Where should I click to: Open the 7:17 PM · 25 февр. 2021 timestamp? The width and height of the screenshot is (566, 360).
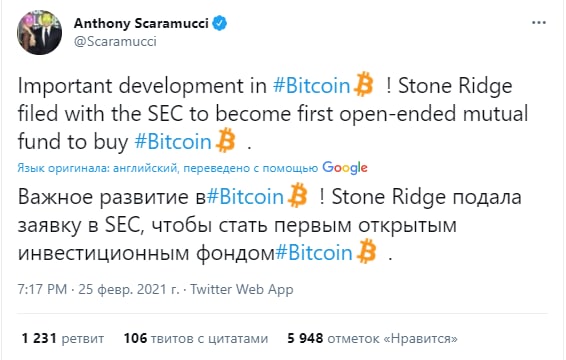[98, 289]
